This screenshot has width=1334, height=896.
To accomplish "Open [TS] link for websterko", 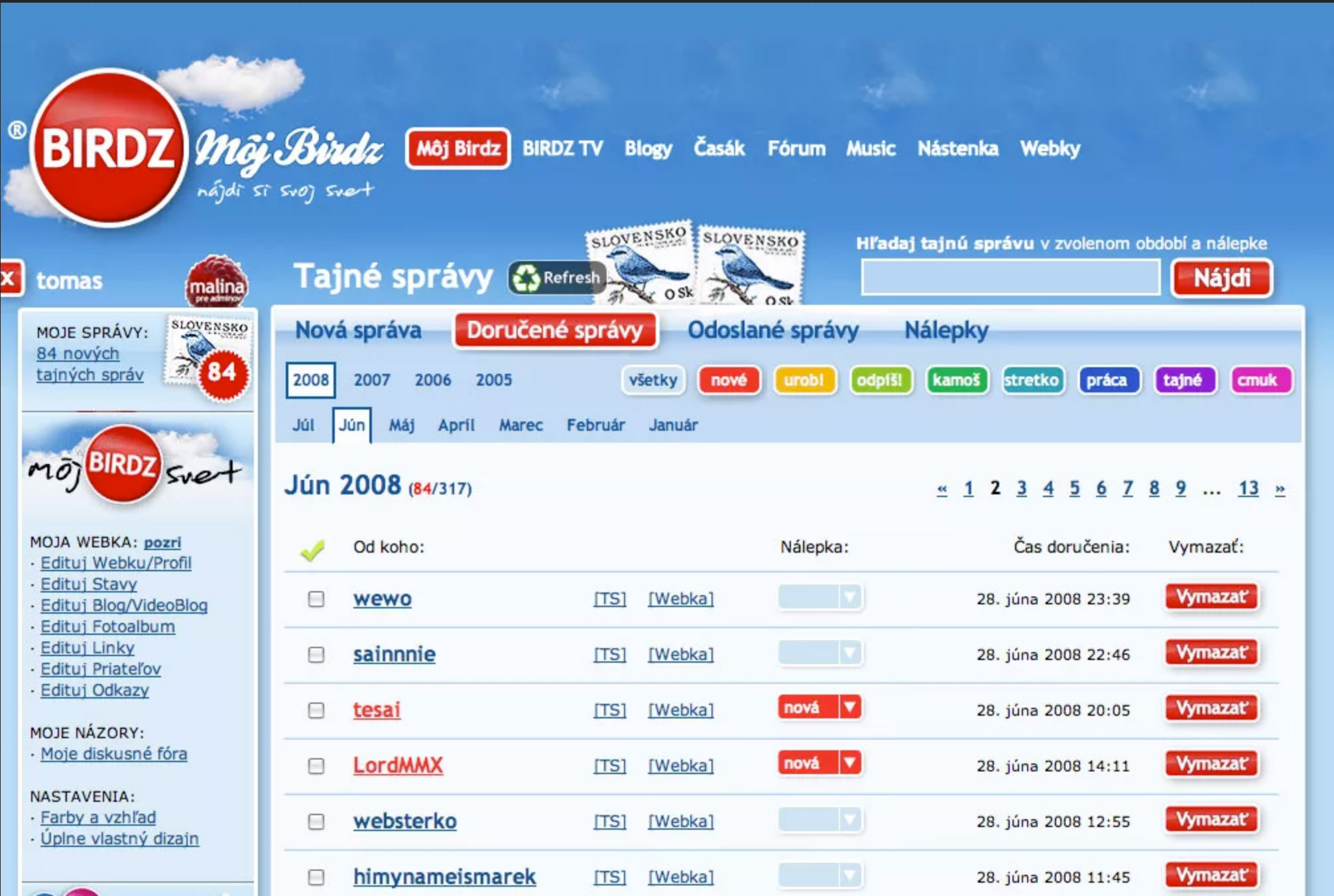I will click(x=609, y=822).
